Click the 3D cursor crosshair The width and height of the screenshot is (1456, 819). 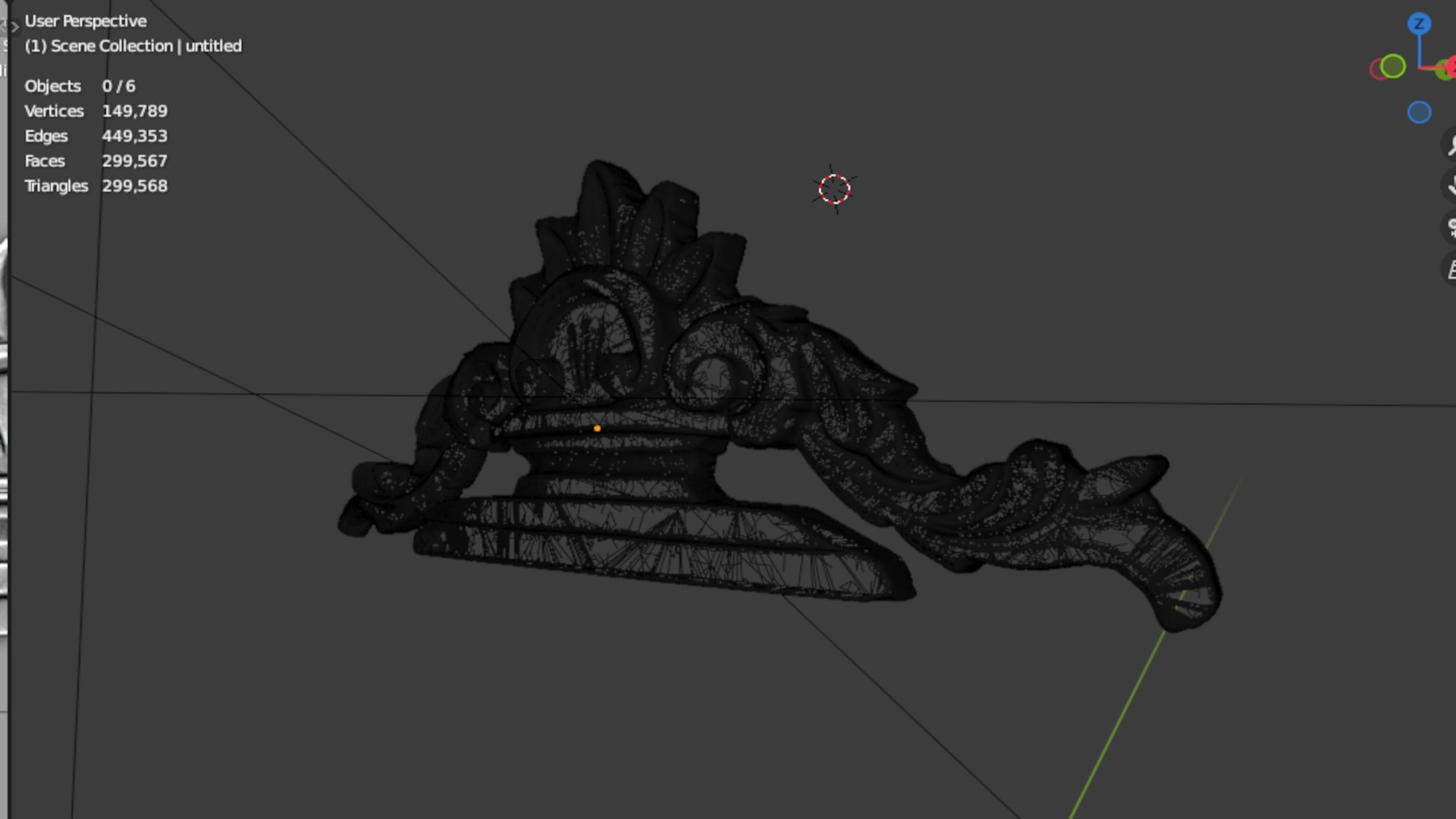coord(834,189)
